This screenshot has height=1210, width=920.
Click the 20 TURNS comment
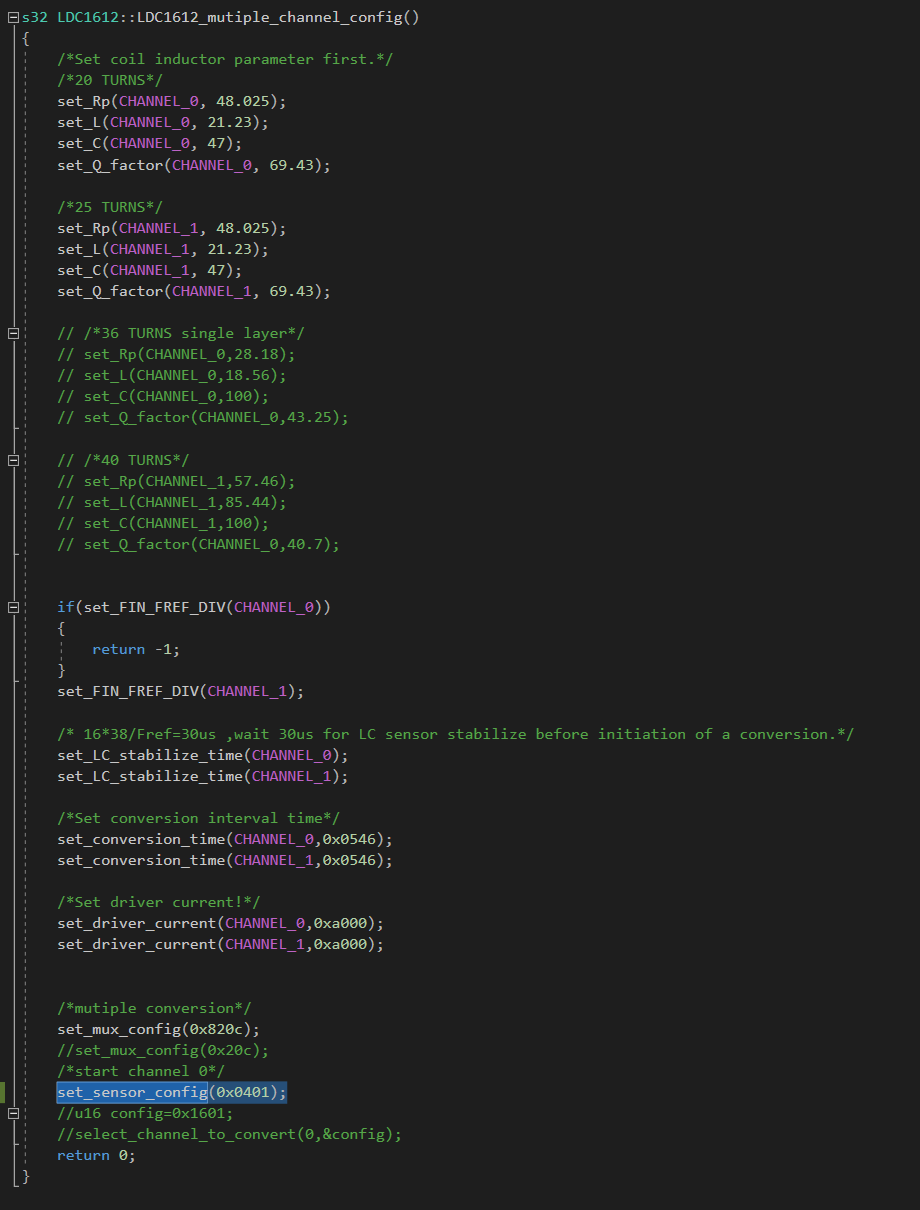pyautogui.click(x=110, y=80)
